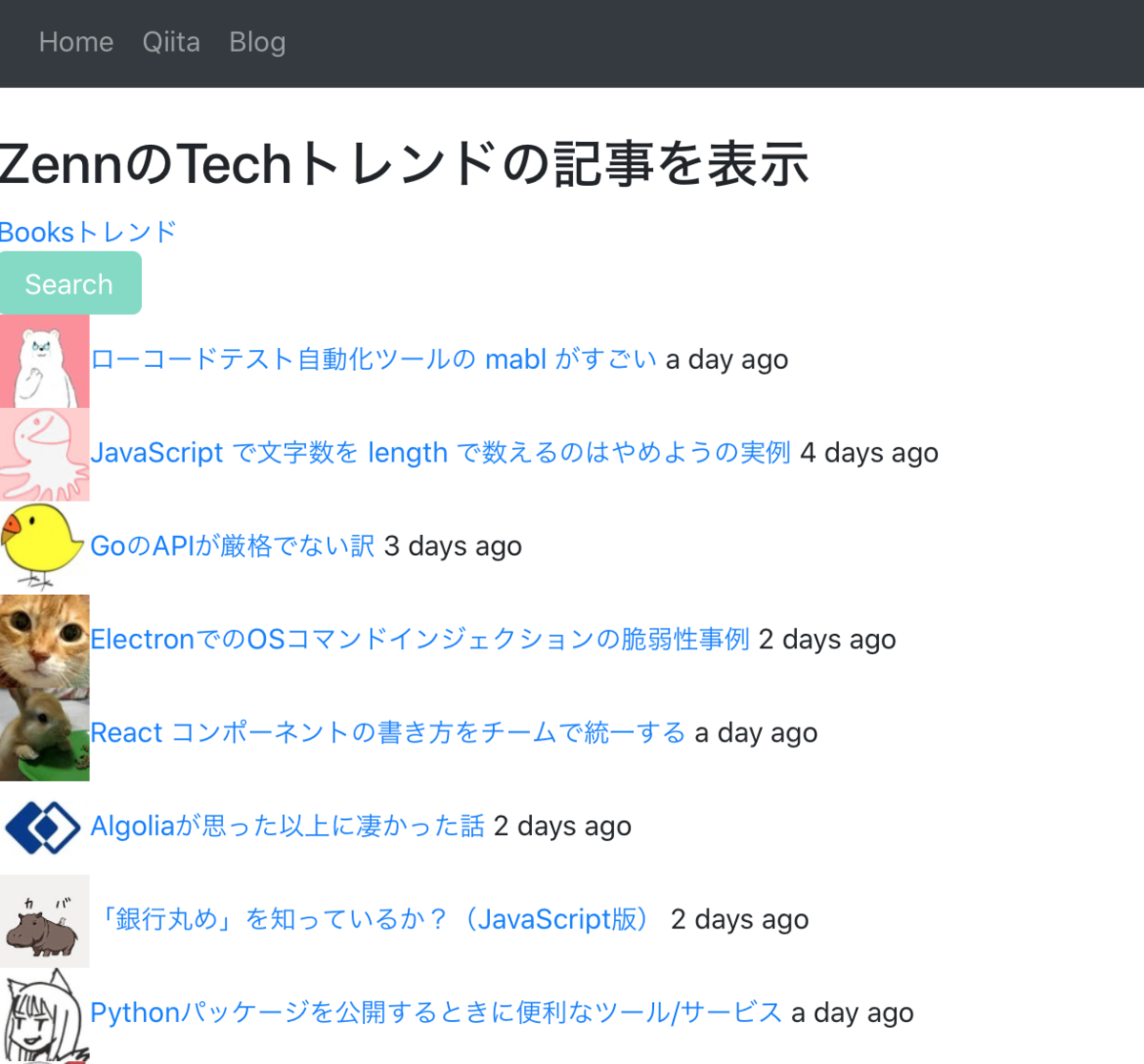
Task: Click the rabbit thumbnail next to React article
Action: click(44, 733)
